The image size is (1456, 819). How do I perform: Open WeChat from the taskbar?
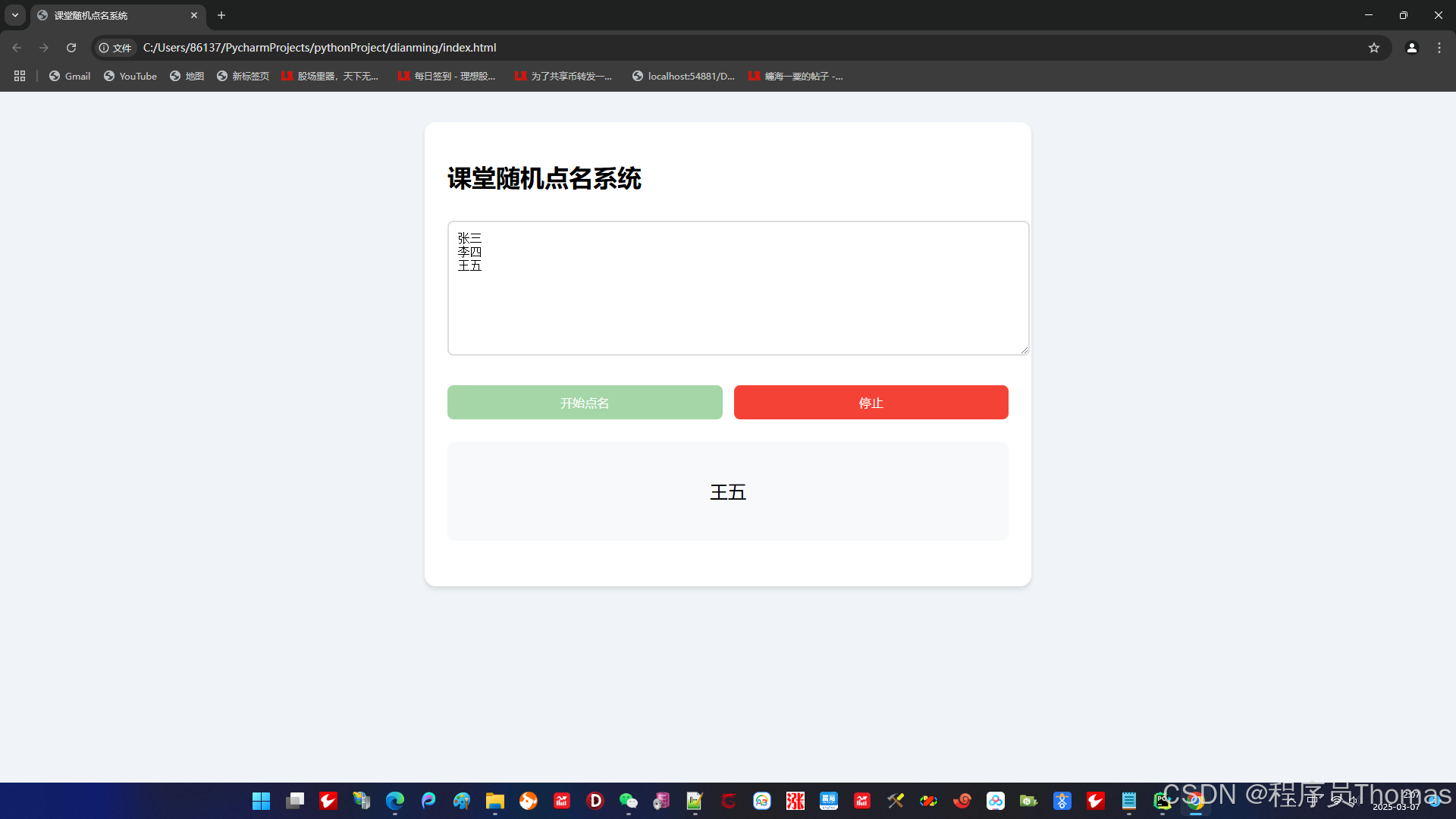coord(628,801)
